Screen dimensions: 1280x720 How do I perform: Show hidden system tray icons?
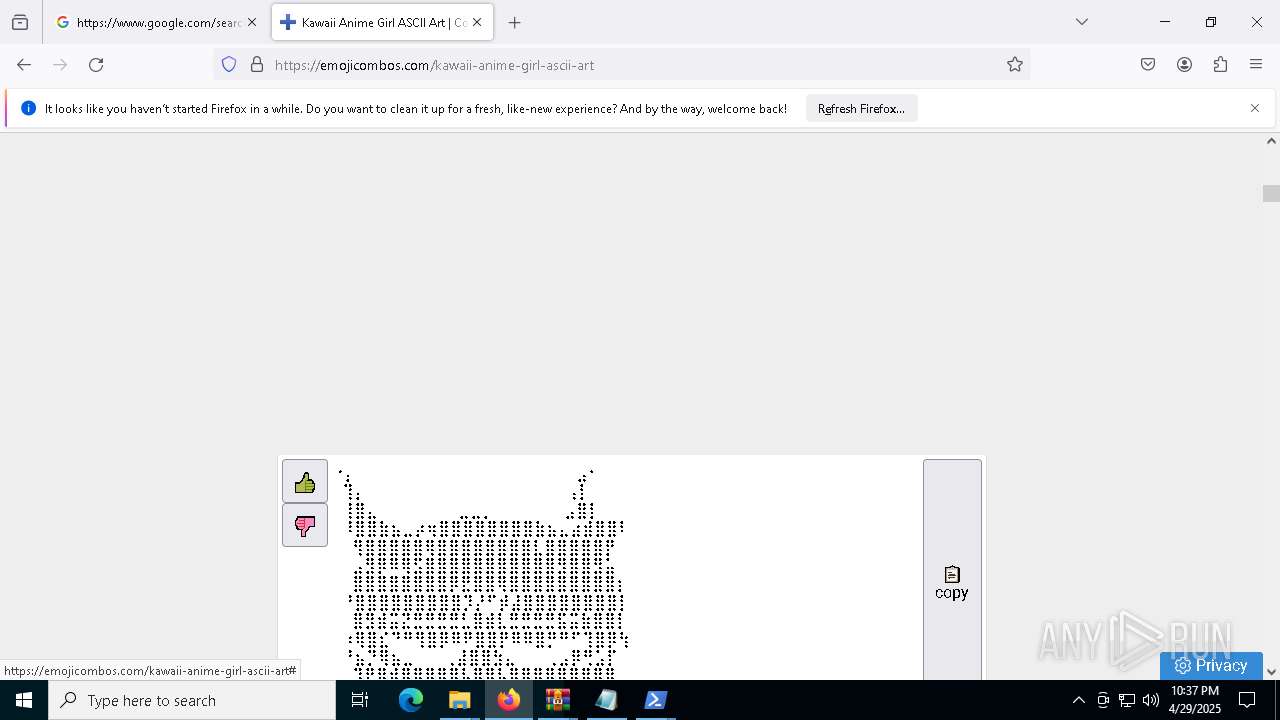pyautogui.click(x=1078, y=700)
